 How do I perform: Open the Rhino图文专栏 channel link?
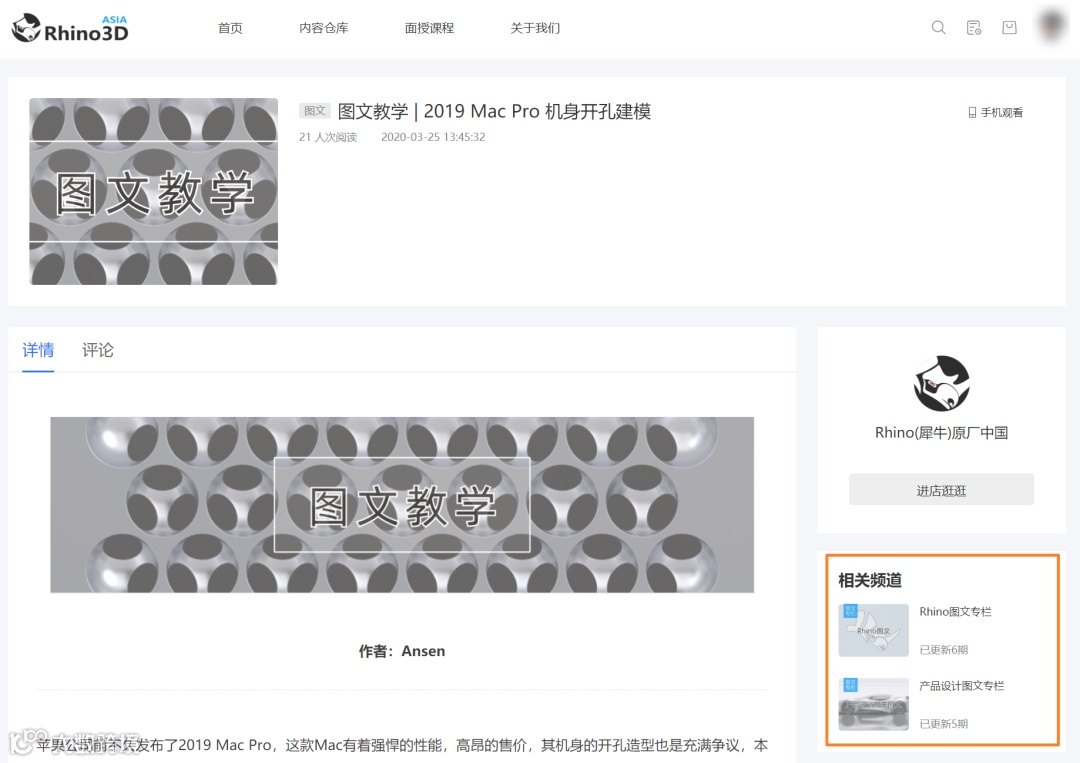coord(955,612)
